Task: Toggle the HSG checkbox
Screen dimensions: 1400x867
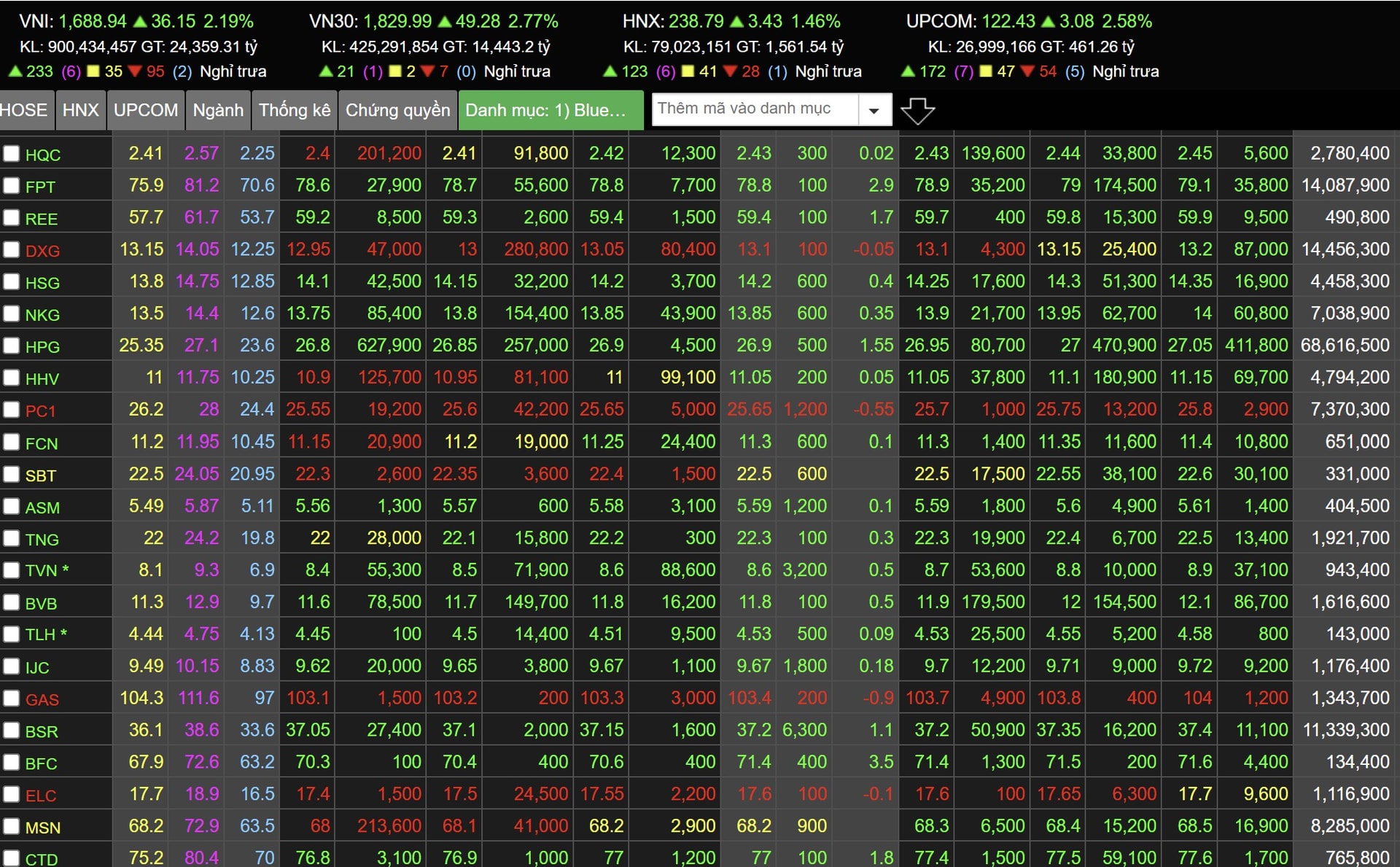Action: [11, 282]
